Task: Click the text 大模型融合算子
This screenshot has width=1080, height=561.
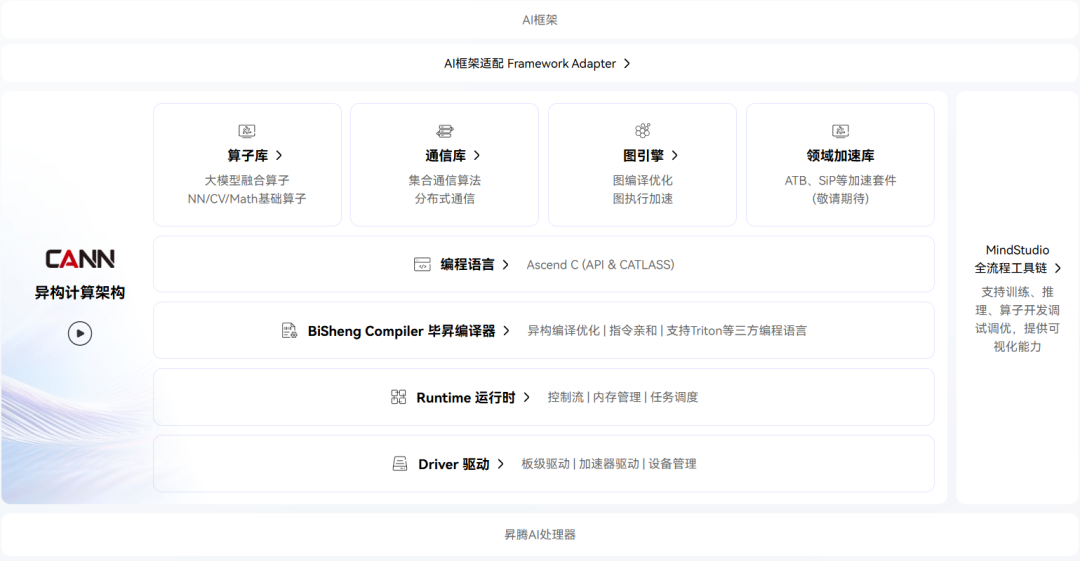Action: [x=247, y=181]
